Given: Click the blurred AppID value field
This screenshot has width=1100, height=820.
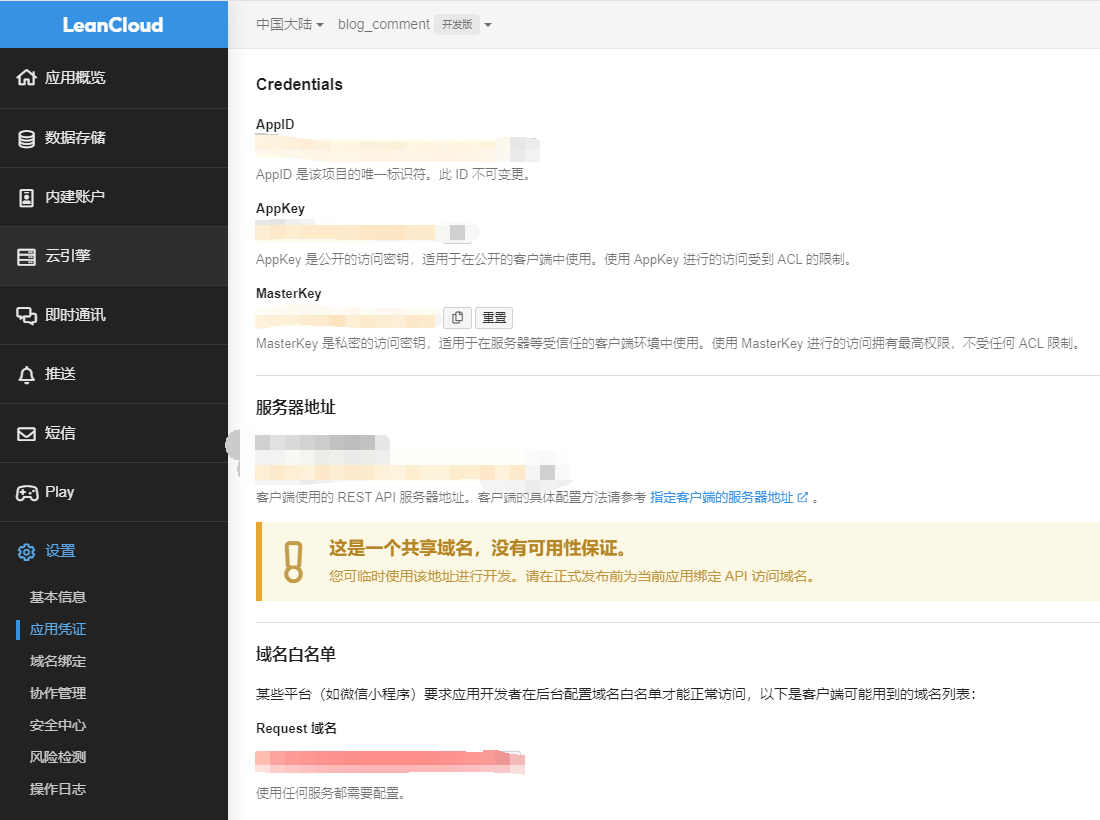Looking at the screenshot, I should point(382,149).
